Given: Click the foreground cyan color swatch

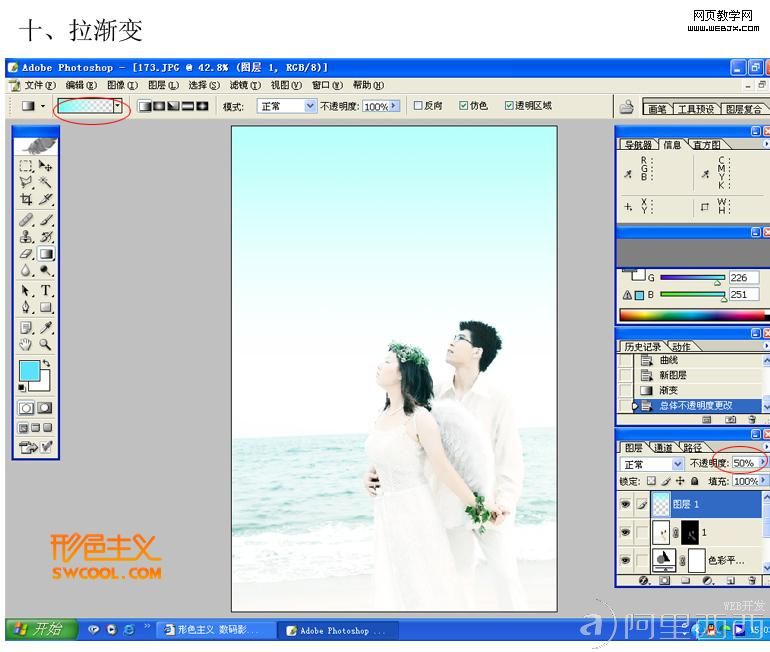Looking at the screenshot, I should click(28, 370).
